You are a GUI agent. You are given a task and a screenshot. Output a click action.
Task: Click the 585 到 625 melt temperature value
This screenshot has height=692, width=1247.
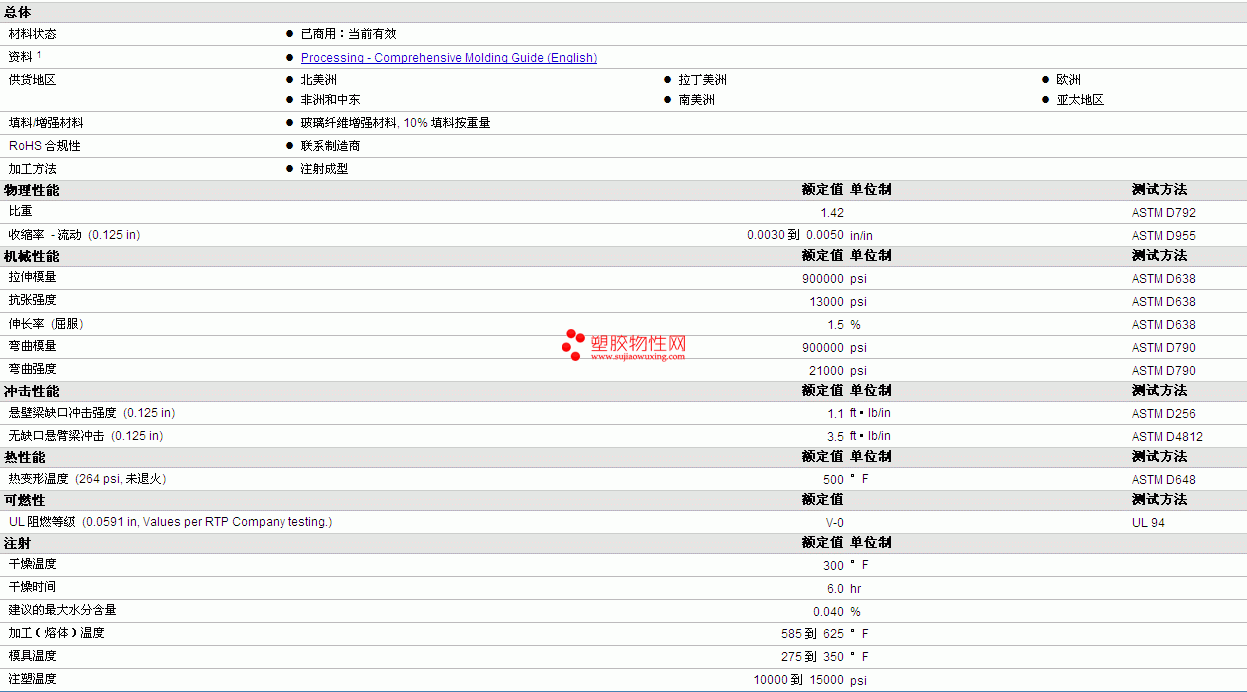tap(812, 634)
